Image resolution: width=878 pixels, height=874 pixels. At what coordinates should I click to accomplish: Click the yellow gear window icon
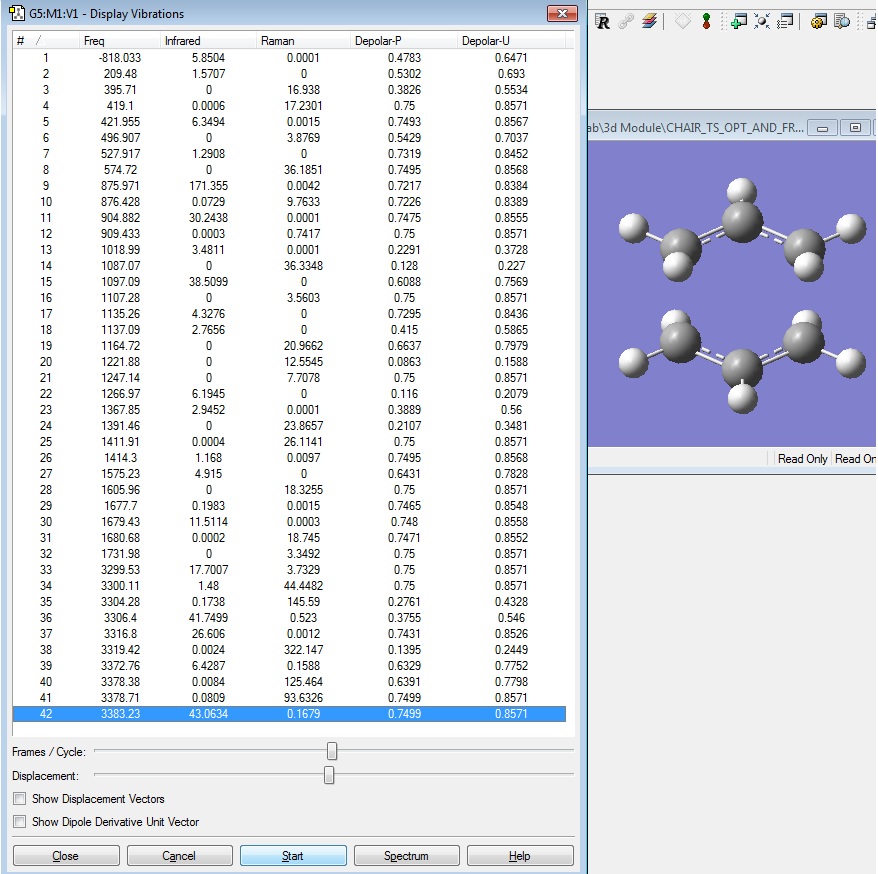818,21
